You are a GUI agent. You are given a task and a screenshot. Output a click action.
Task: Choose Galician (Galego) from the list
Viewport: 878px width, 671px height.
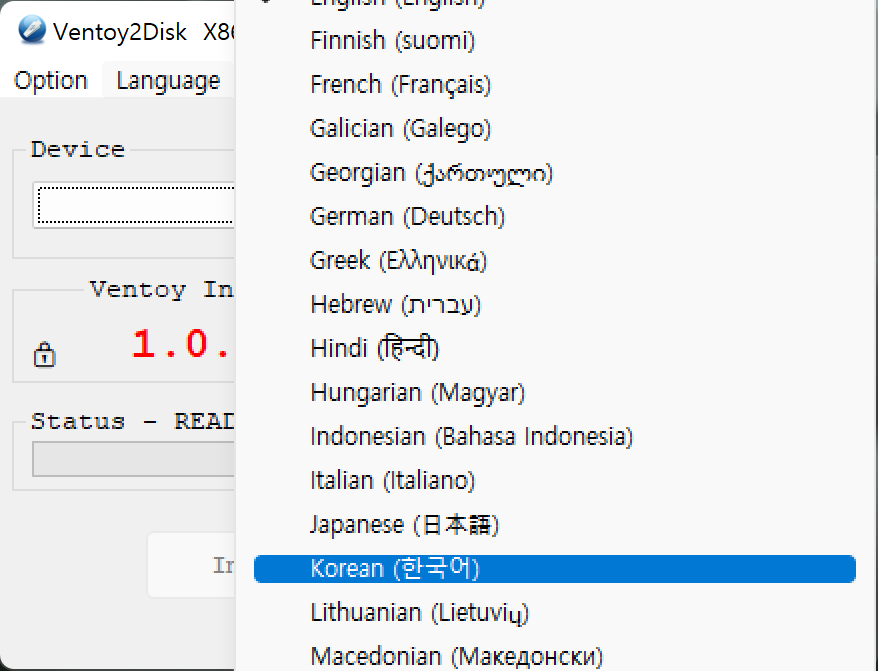(x=554, y=129)
